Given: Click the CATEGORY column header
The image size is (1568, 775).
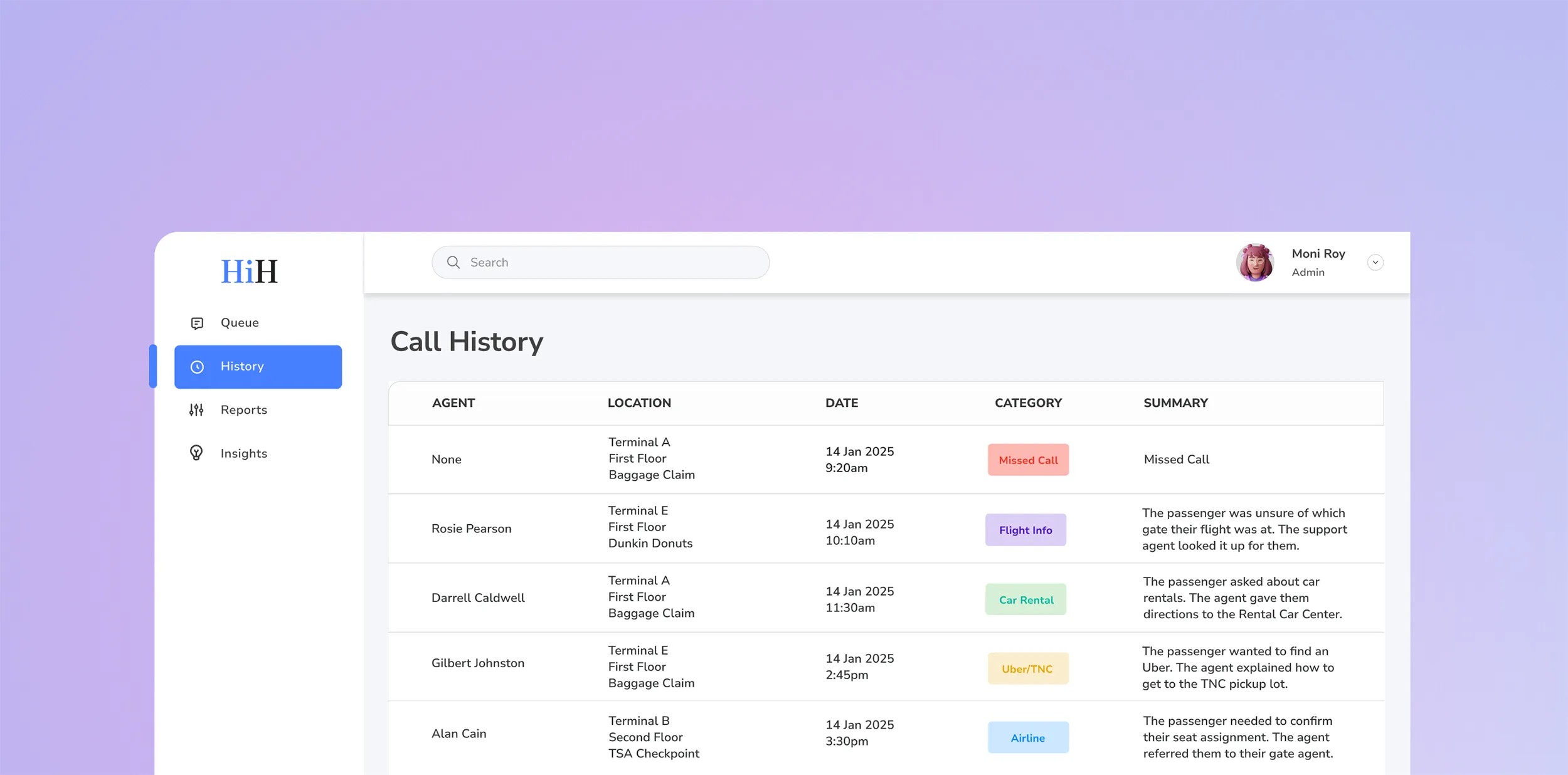Looking at the screenshot, I should pyautogui.click(x=1028, y=403).
